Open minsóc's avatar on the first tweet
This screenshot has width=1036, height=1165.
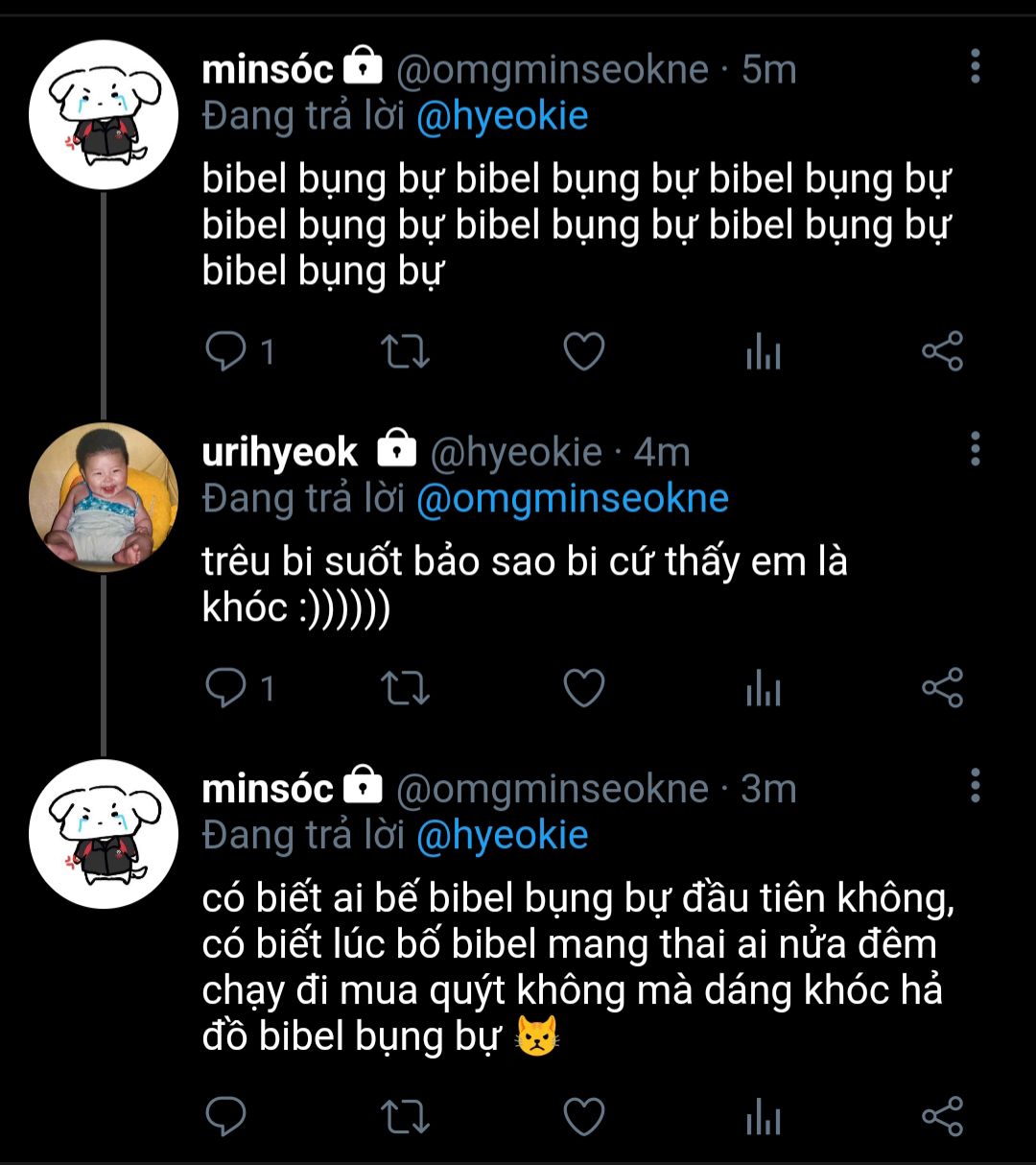[104, 115]
